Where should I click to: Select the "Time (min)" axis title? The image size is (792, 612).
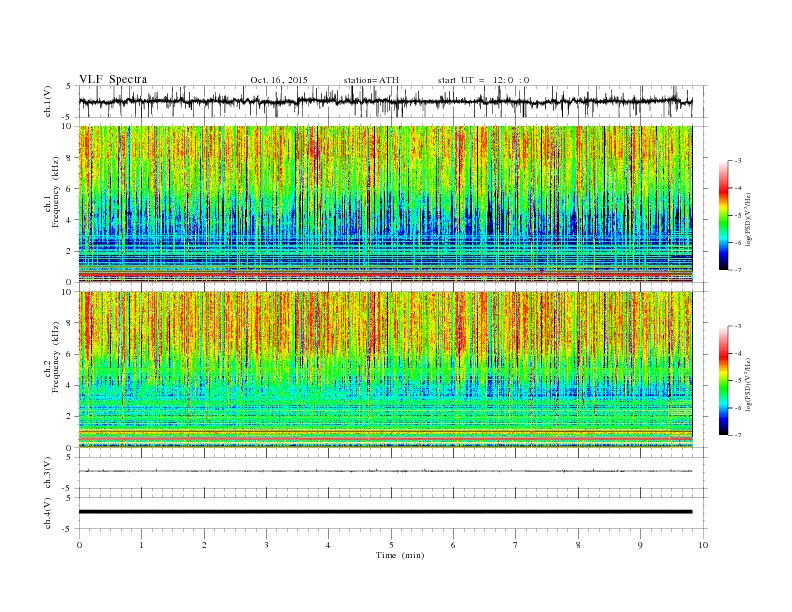tap(400, 555)
